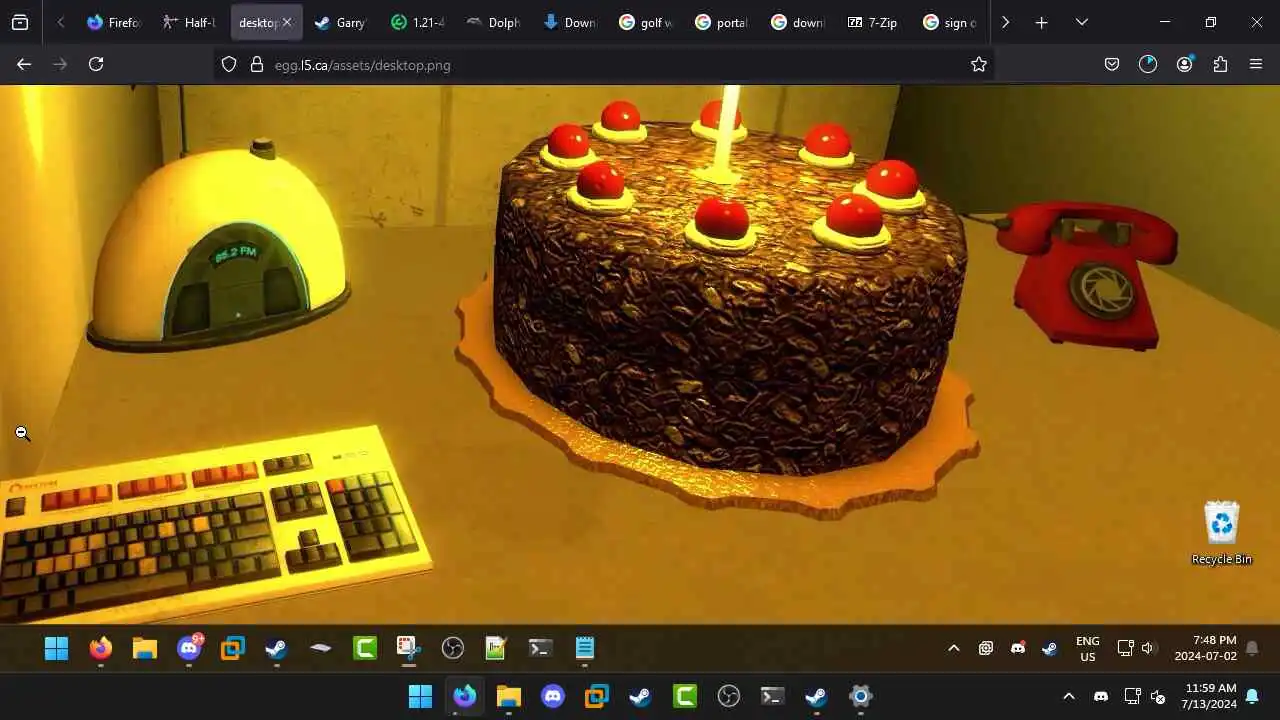Viewport: 1280px width, 720px height.
Task: Open the clock showing 11:59 AM 7/13/2024
Action: pos(1210,696)
